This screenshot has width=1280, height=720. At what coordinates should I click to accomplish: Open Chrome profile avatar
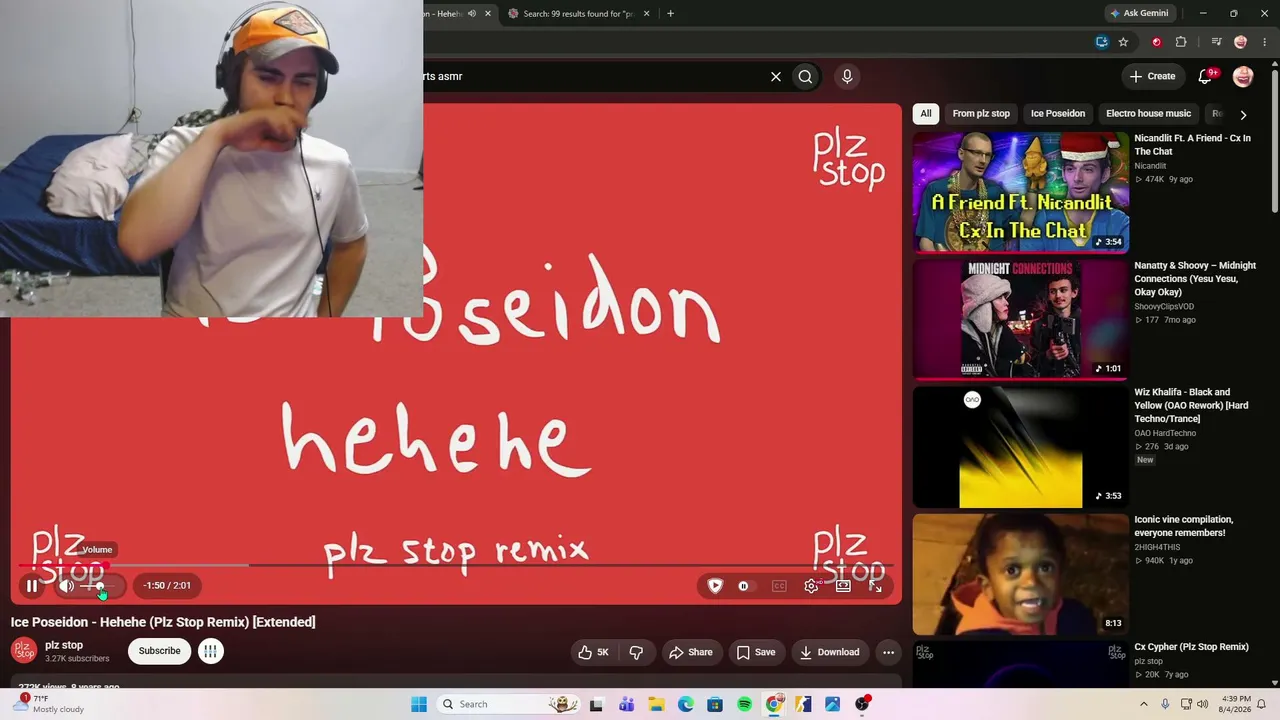point(1241,42)
